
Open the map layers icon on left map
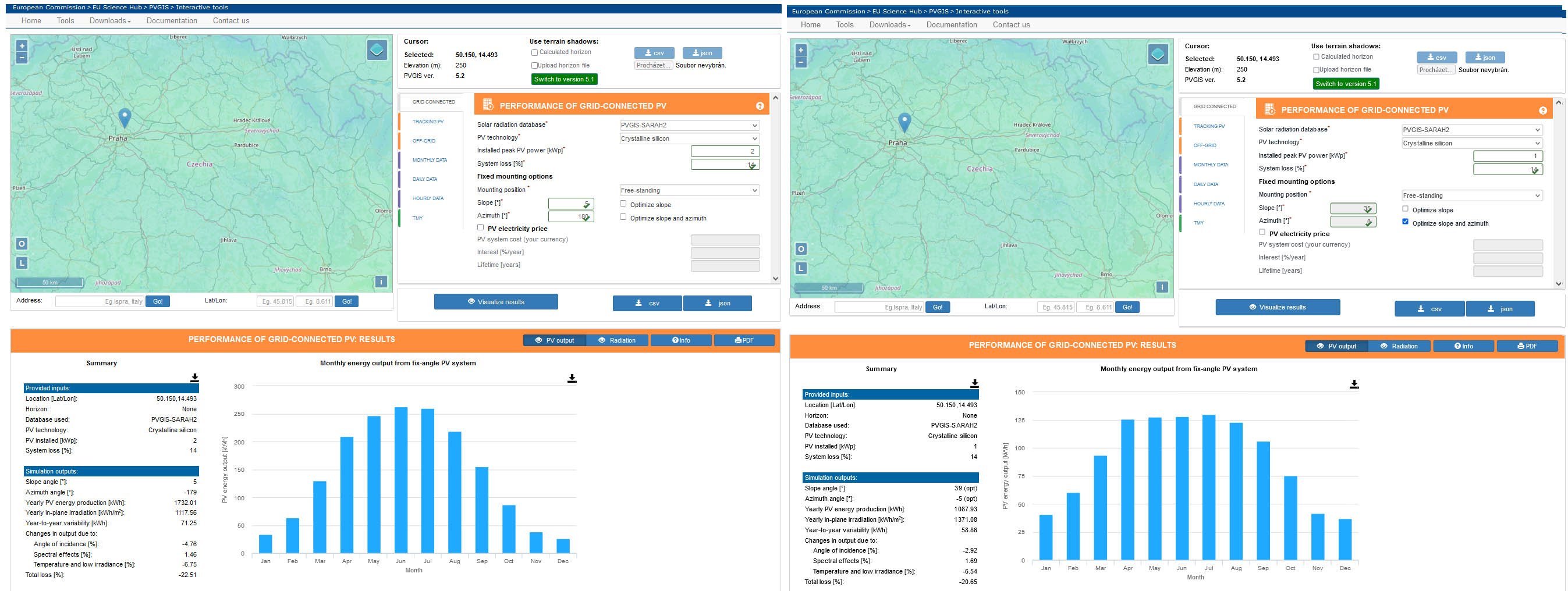(377, 50)
